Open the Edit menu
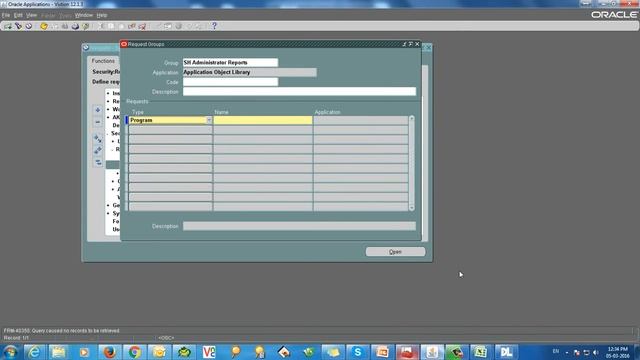 [x=18, y=15]
